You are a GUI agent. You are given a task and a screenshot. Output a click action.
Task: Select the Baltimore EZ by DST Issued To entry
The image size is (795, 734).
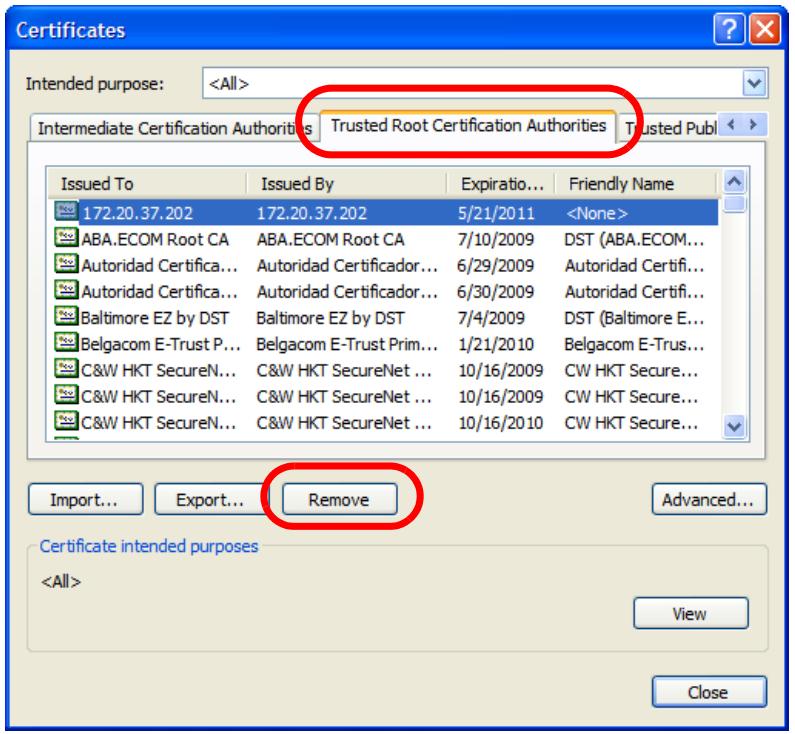click(155, 318)
